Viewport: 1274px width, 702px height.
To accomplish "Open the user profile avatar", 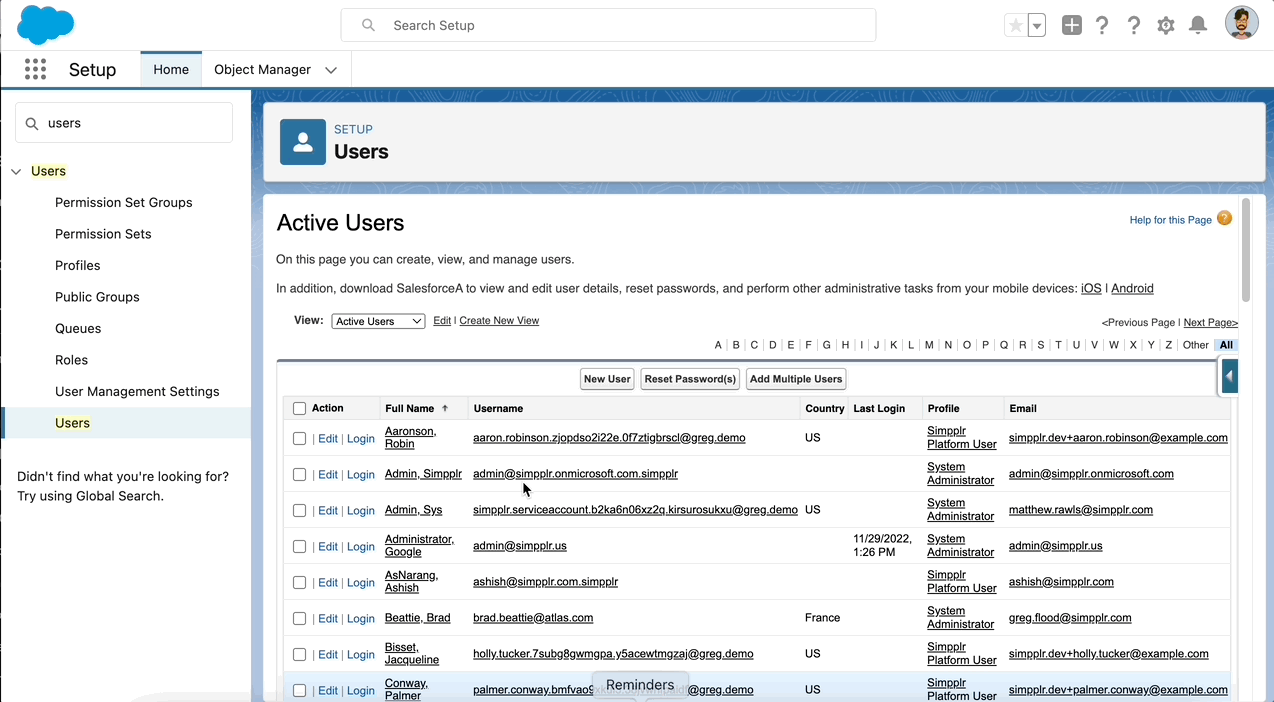I will pos(1242,24).
